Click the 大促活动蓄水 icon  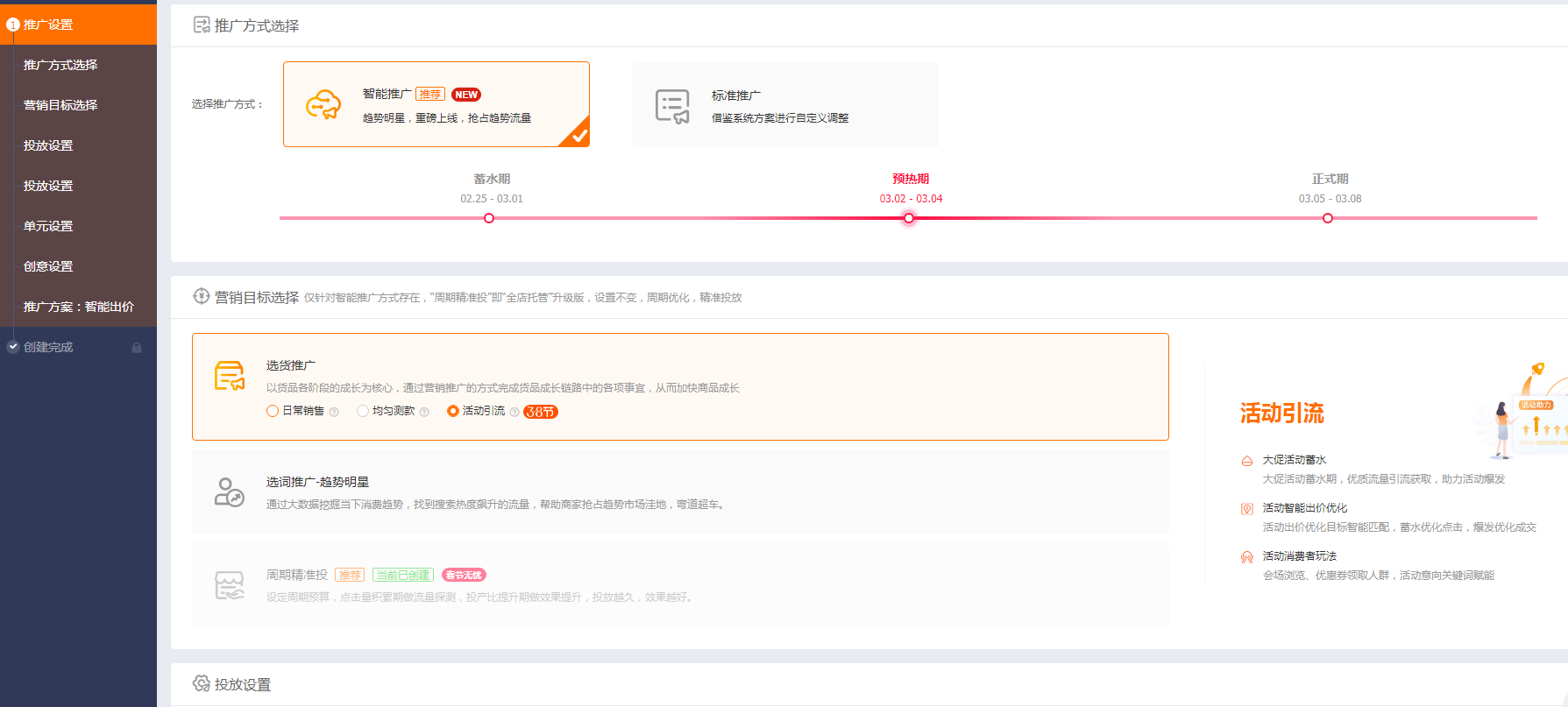pos(1246,461)
